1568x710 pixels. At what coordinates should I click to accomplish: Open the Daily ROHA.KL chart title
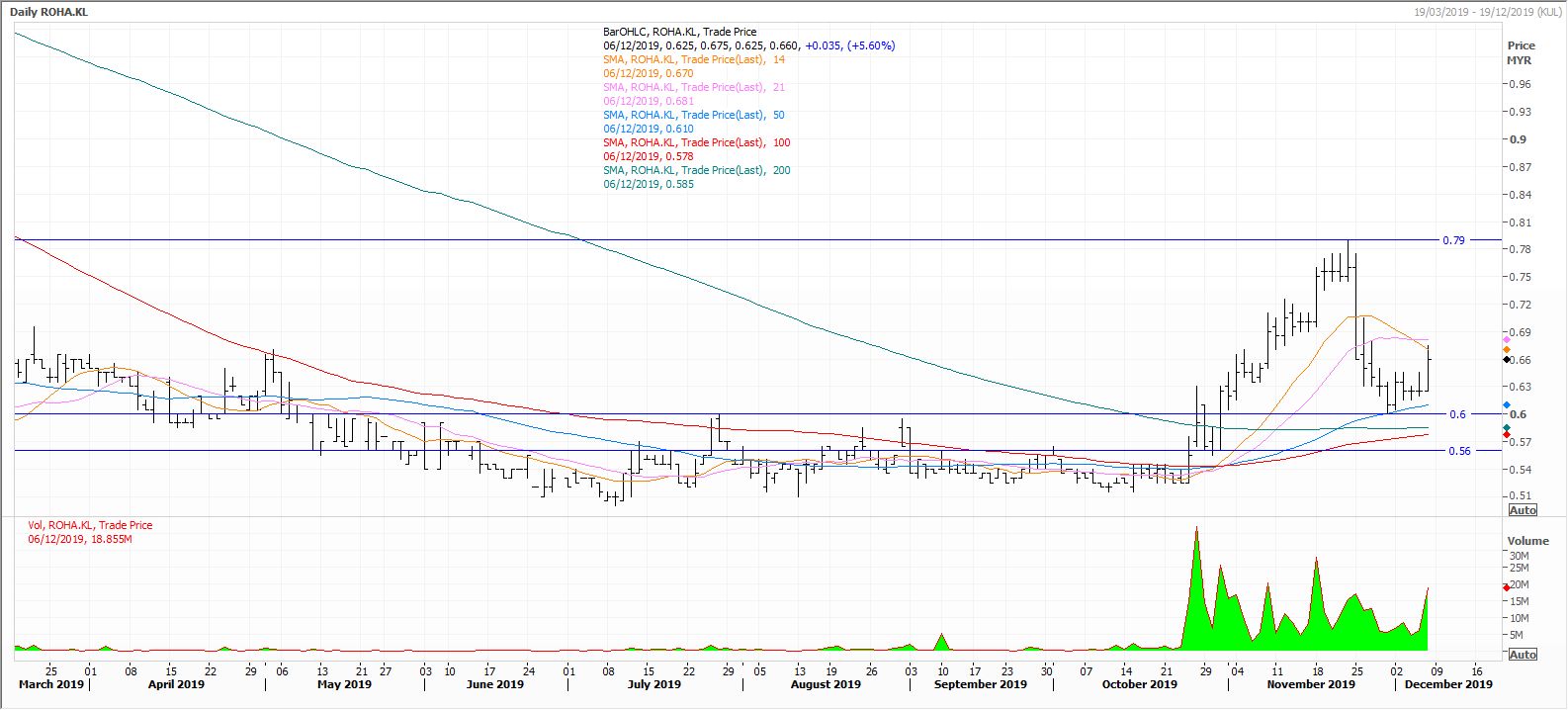pos(47,10)
